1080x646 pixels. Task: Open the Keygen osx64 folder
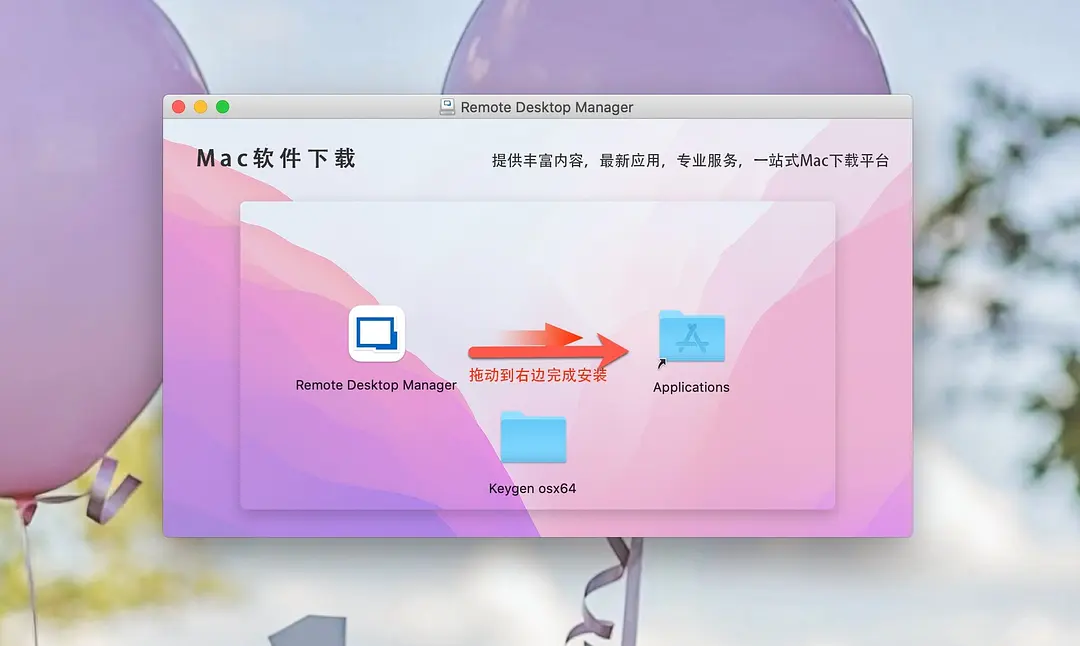(533, 437)
